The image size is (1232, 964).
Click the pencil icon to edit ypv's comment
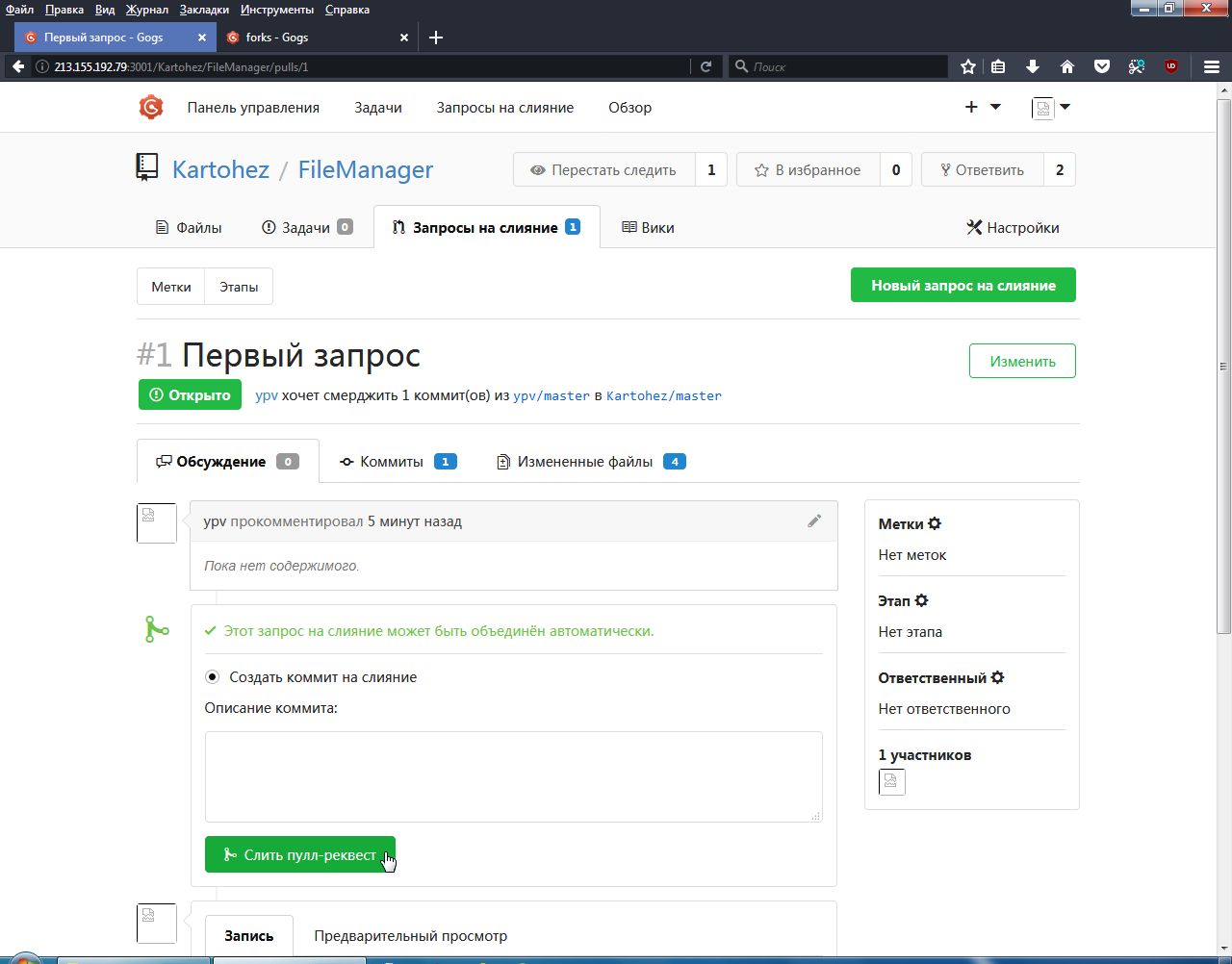tap(814, 520)
